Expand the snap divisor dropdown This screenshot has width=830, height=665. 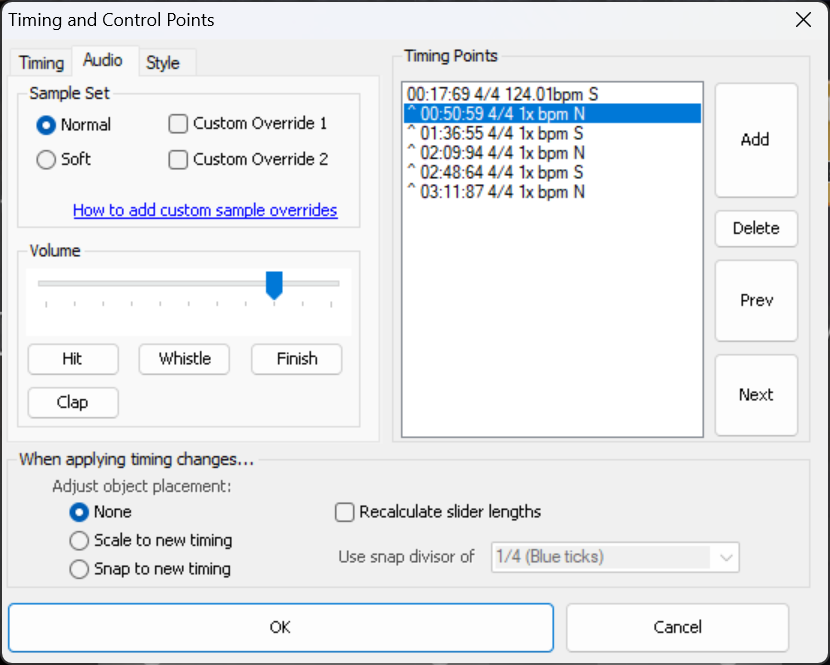tap(724, 557)
